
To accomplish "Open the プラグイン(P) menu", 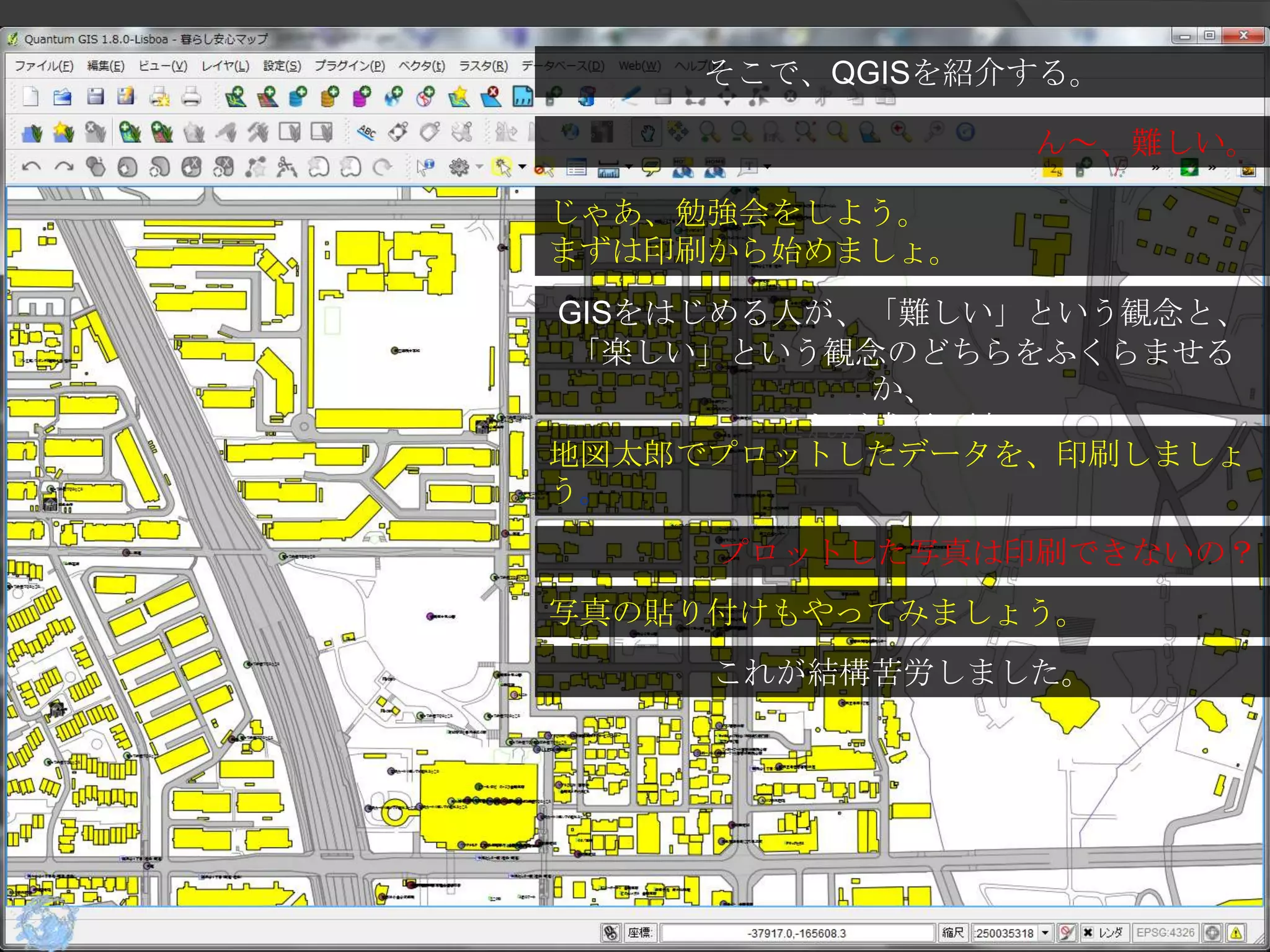I will pos(349,66).
